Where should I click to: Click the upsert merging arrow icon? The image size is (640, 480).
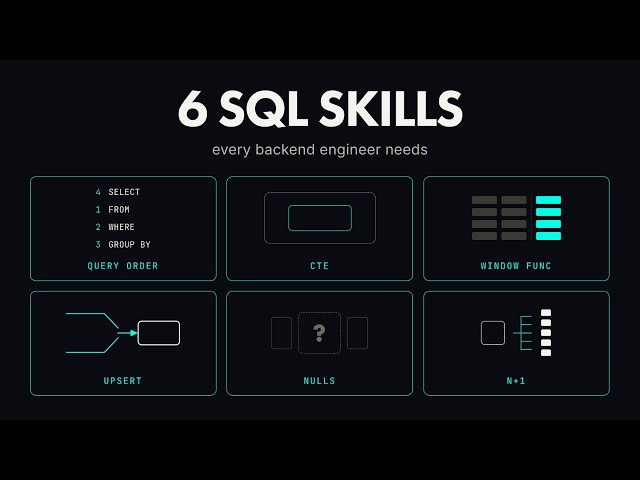pyautogui.click(x=123, y=333)
